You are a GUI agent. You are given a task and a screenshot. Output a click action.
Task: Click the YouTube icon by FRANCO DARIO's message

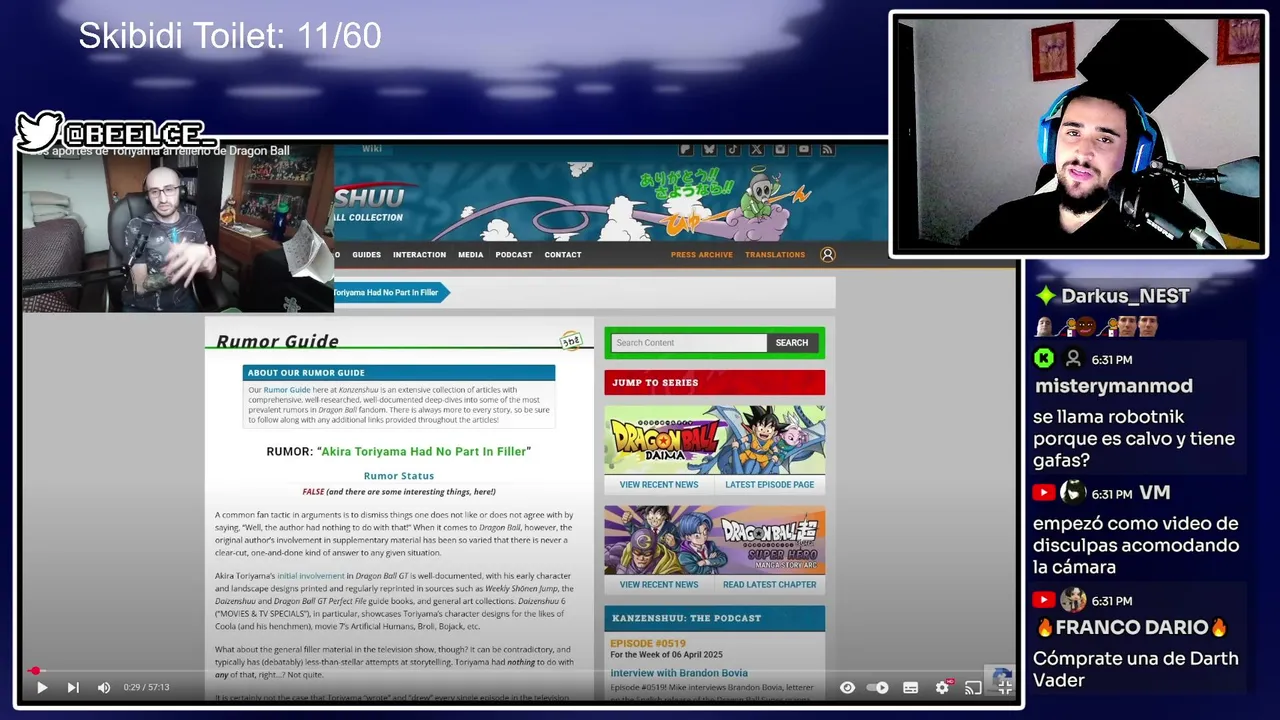[1044, 600]
